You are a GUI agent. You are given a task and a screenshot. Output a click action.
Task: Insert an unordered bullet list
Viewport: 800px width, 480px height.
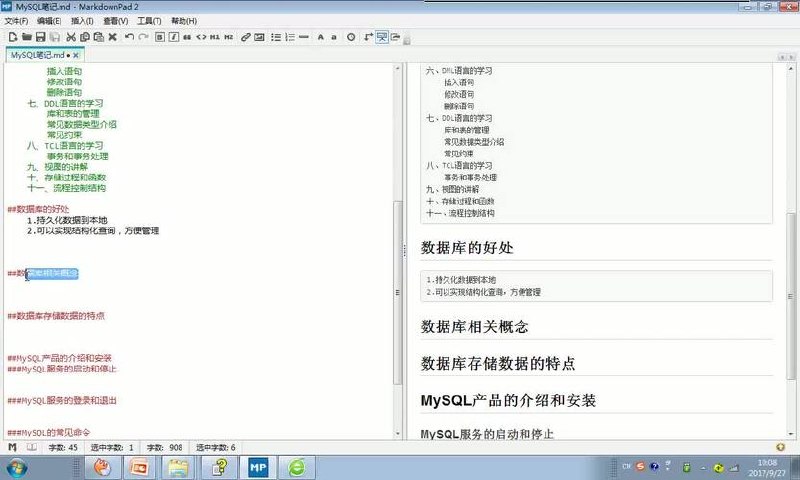click(x=276, y=37)
